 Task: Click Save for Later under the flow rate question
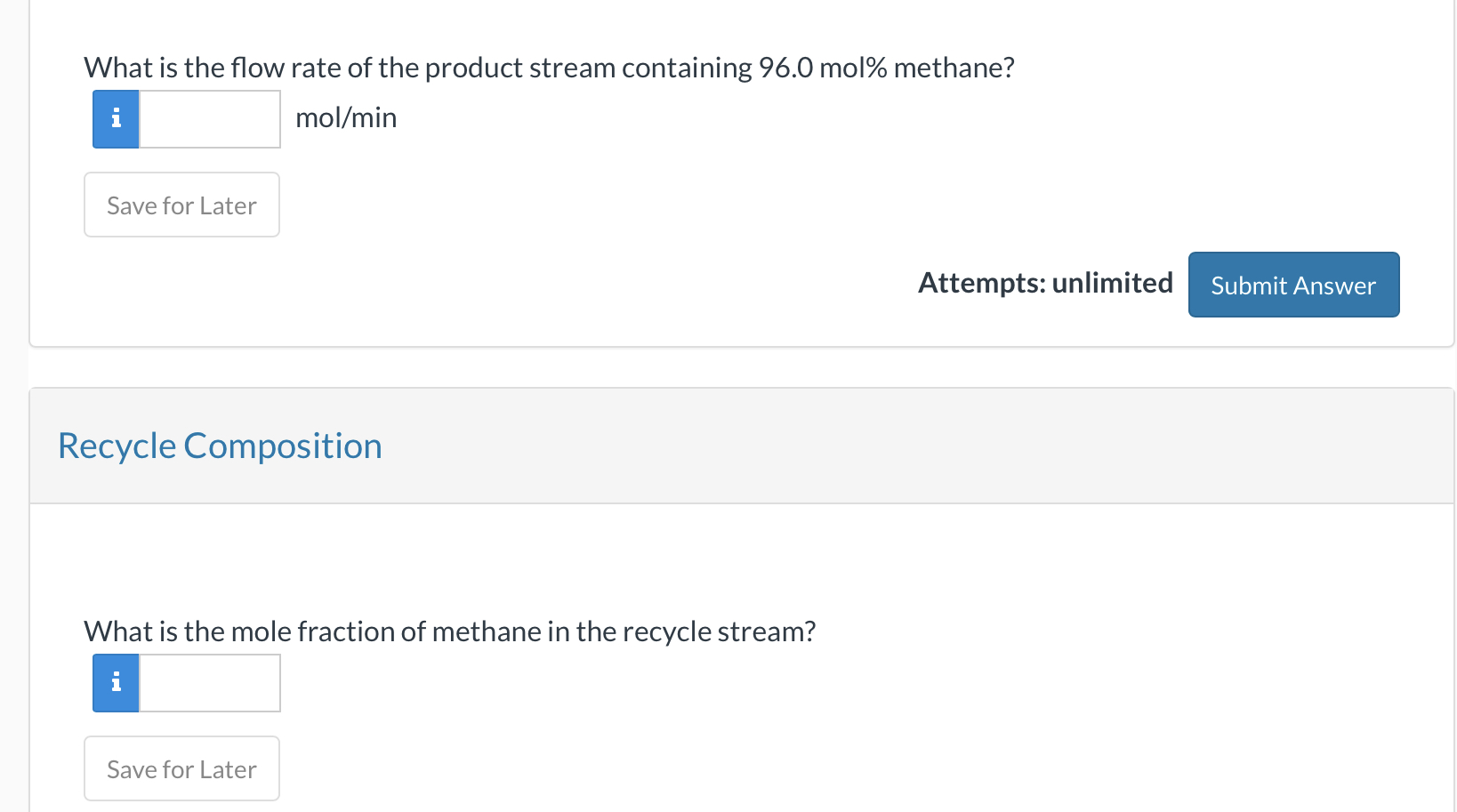tap(181, 205)
